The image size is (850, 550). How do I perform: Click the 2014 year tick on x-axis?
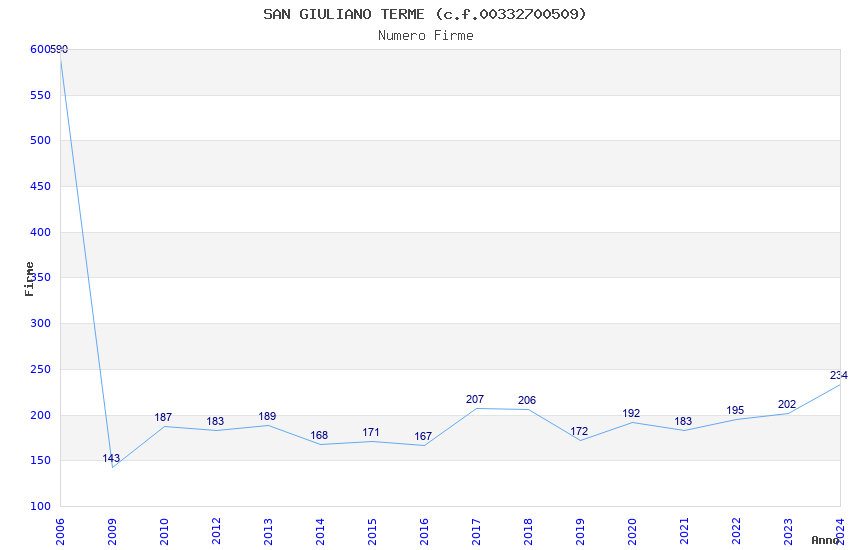(320, 530)
